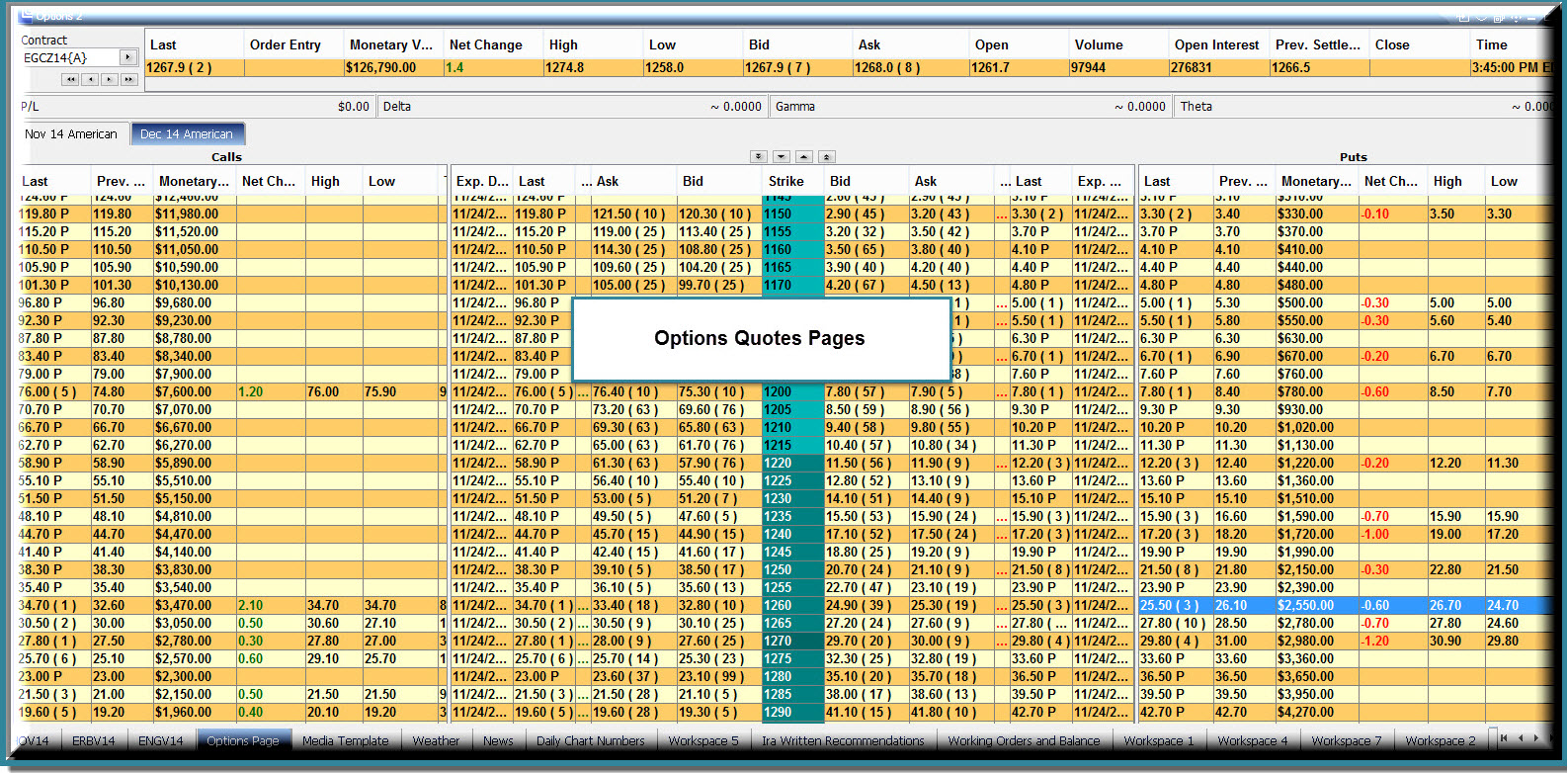Click the P/L value $0.00
This screenshot has height=773, width=1568.
click(x=353, y=107)
